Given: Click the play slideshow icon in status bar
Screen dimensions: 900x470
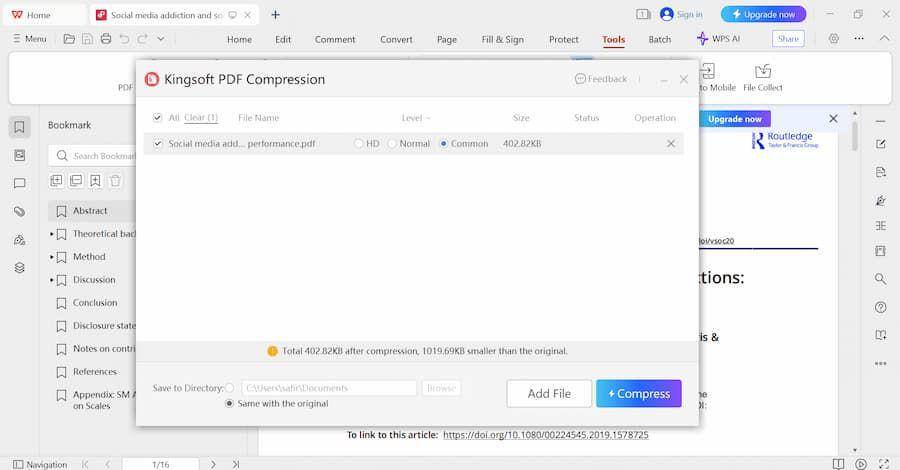Looking at the screenshot, I should [x=861, y=464].
